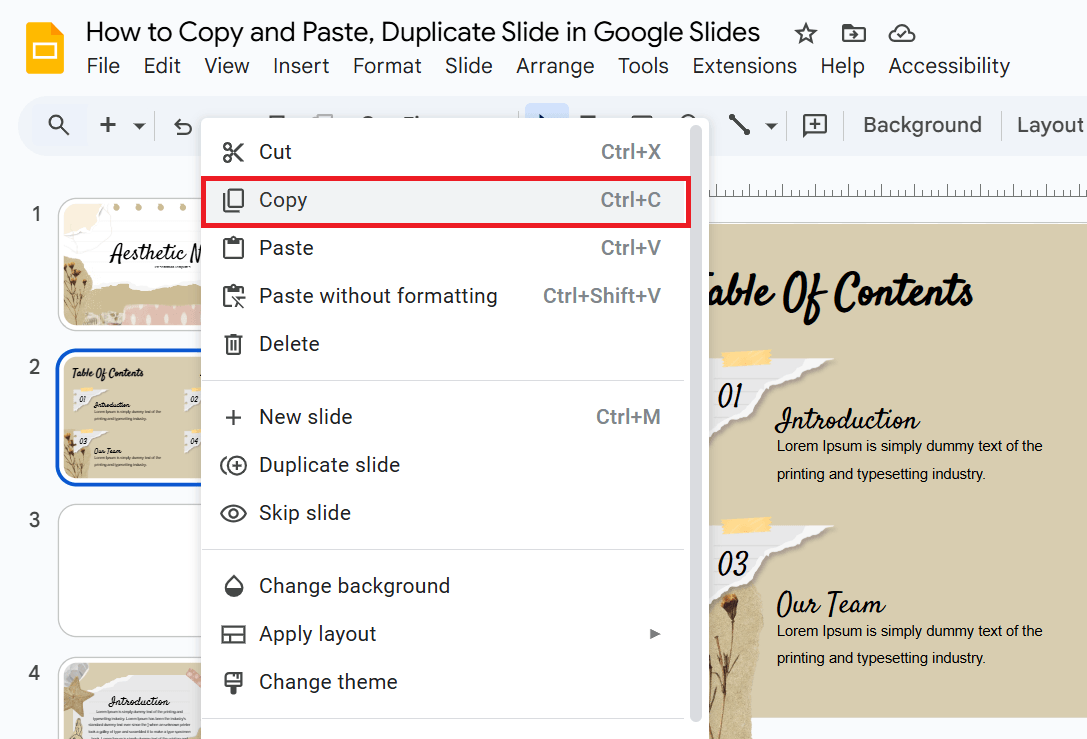The width and height of the screenshot is (1087, 739).
Task: Expand the Apply layout submenu
Action: click(x=317, y=634)
